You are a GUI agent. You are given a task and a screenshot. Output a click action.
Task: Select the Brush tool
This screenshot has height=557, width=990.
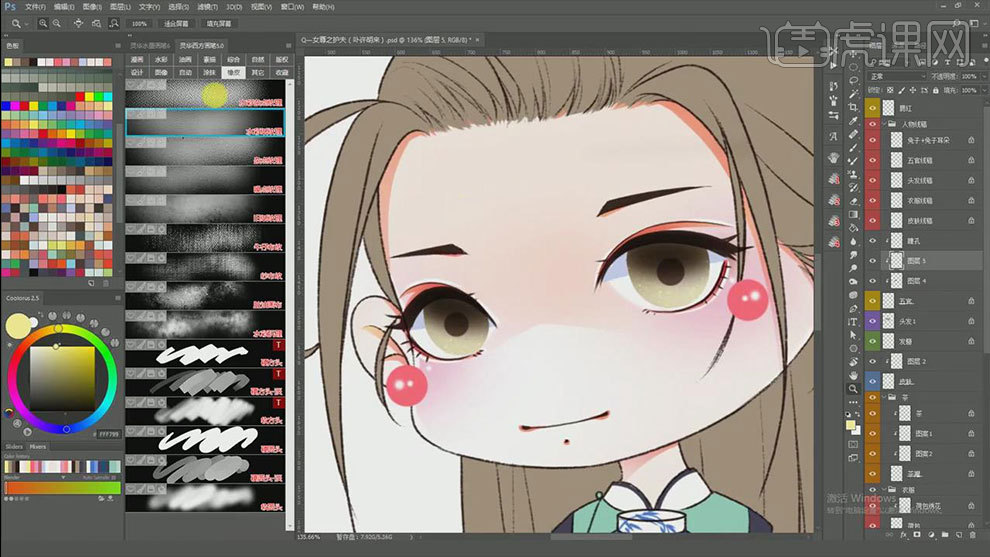point(854,147)
